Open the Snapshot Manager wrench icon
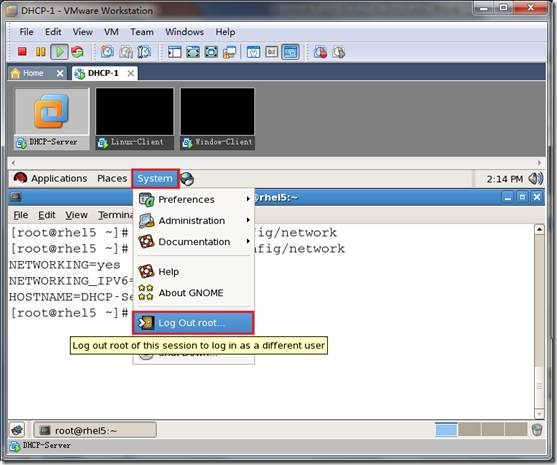 pyautogui.click(x=144, y=52)
